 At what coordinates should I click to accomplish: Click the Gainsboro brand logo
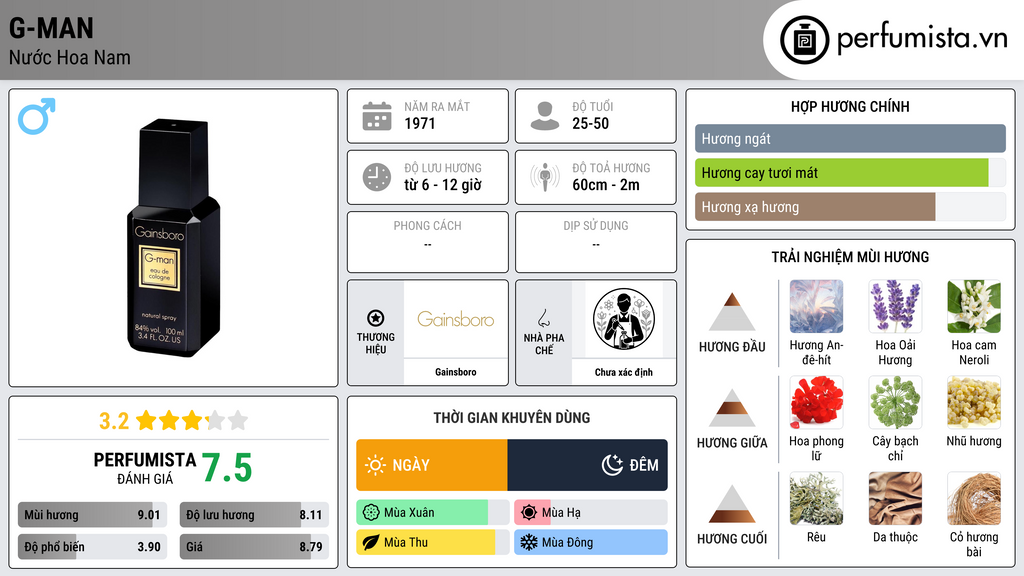pyautogui.click(x=456, y=319)
